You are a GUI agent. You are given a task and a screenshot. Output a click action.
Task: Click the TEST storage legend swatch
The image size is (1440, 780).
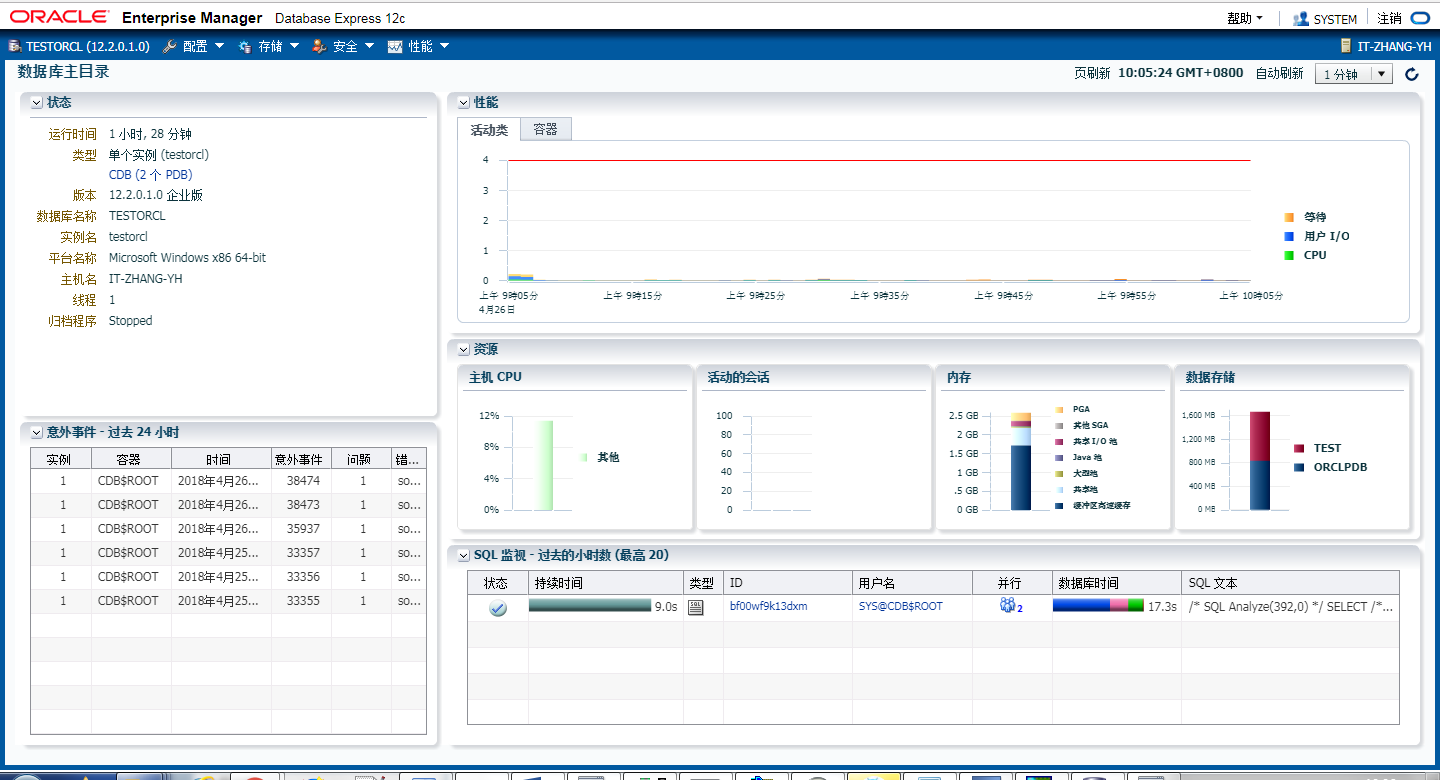tap(1299, 448)
